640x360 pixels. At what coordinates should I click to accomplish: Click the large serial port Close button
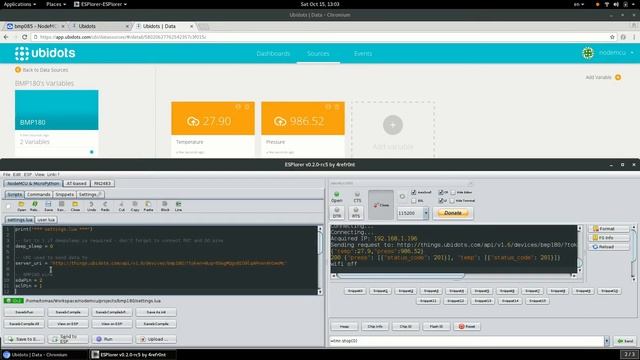(381, 205)
